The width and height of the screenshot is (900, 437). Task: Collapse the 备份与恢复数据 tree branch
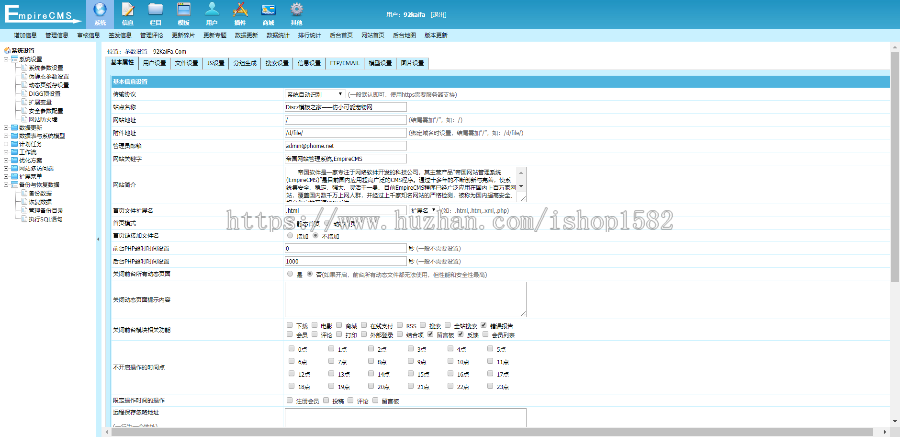[x=6, y=184]
